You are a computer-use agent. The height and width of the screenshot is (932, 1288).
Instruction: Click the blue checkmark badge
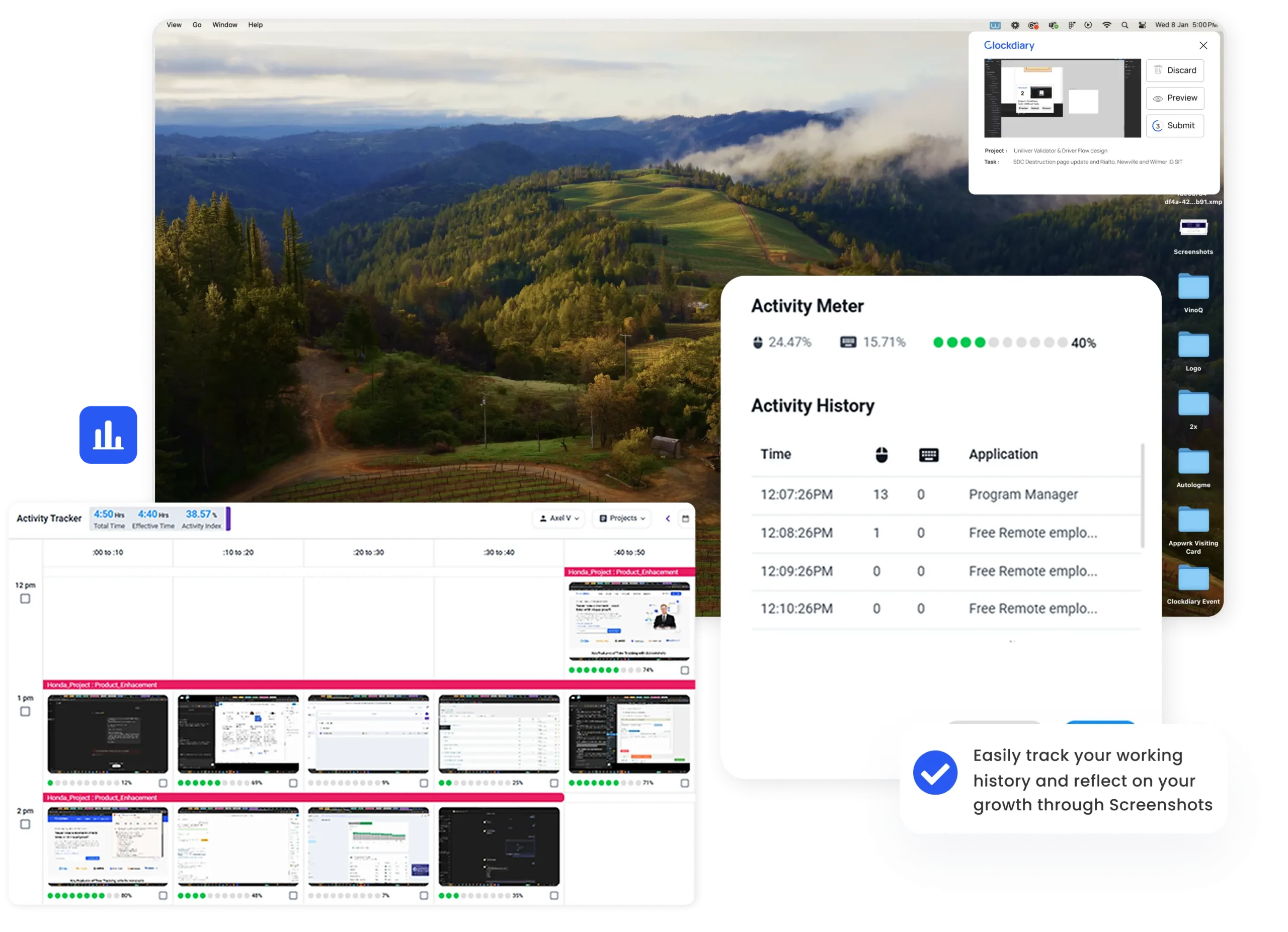coord(935,772)
